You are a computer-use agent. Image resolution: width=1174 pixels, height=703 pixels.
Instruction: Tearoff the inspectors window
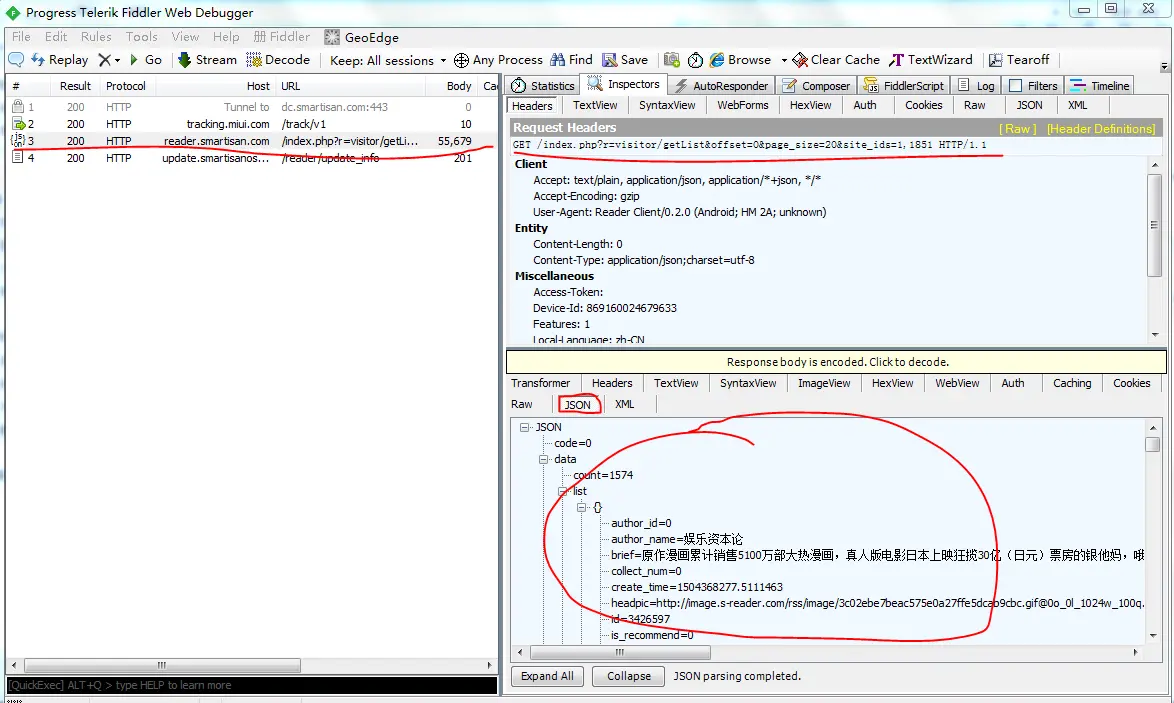[1019, 60]
